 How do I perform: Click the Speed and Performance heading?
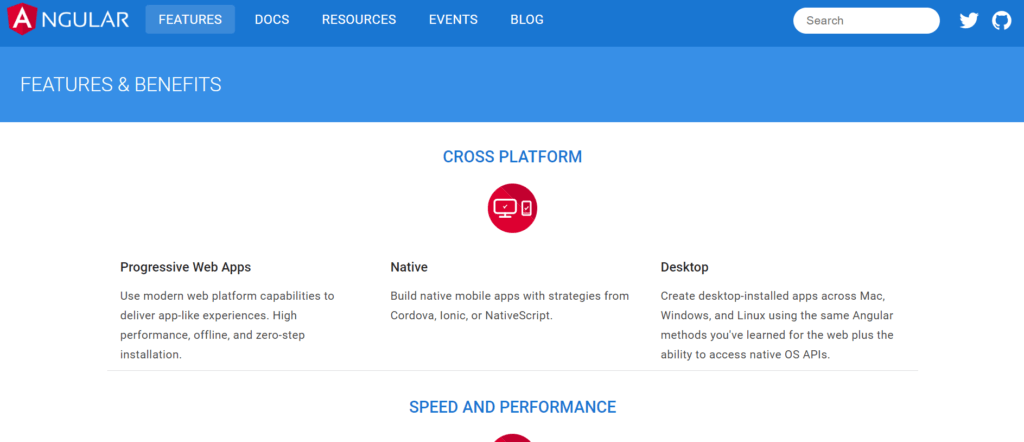pos(513,407)
